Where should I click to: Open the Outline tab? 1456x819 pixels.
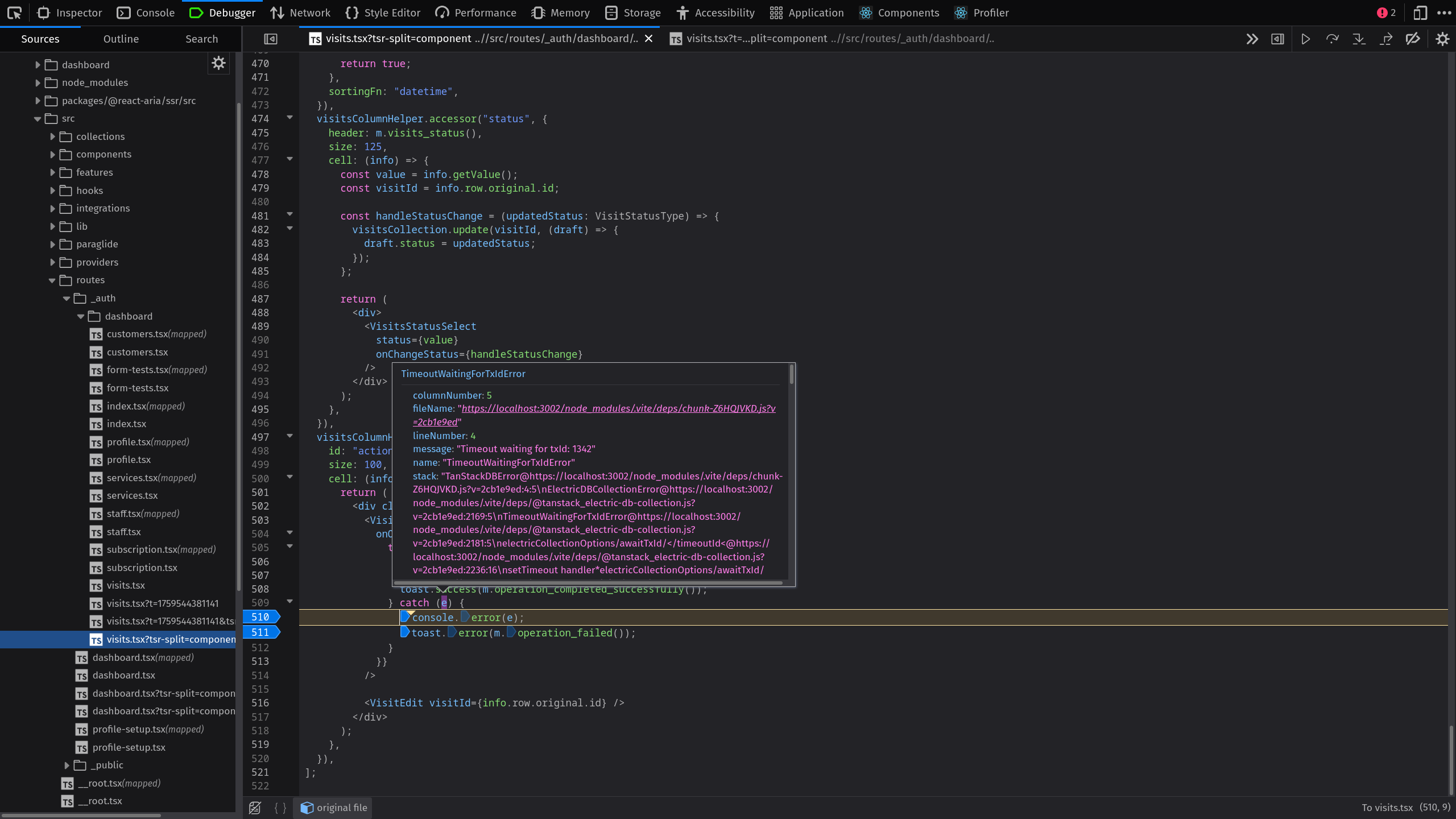[x=121, y=39]
